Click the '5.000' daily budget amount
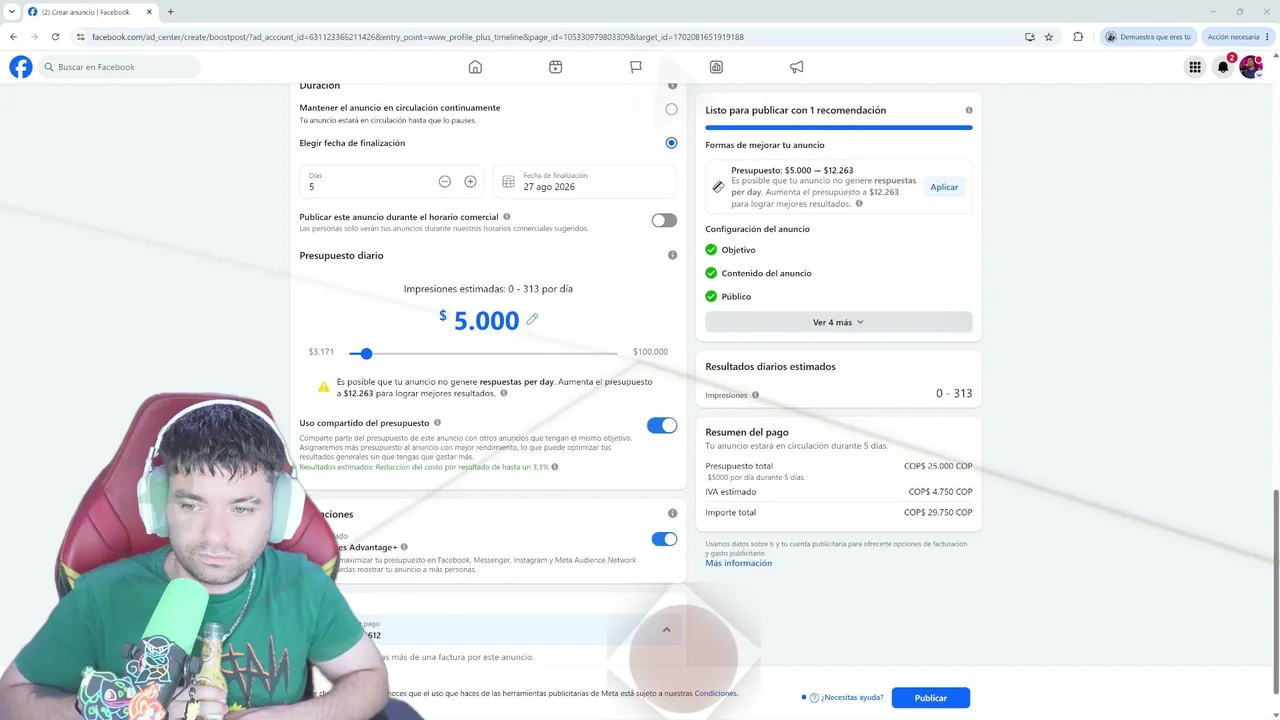Image resolution: width=1280 pixels, height=720 pixels. pyautogui.click(x=486, y=321)
